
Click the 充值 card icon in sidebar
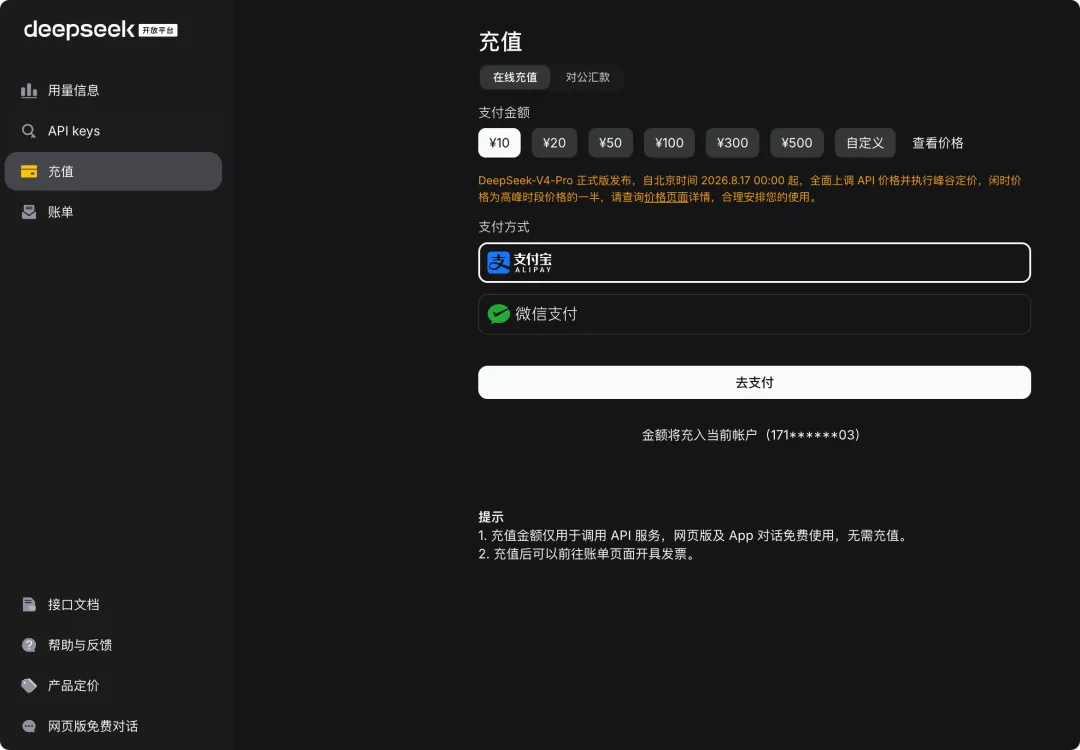[29, 171]
